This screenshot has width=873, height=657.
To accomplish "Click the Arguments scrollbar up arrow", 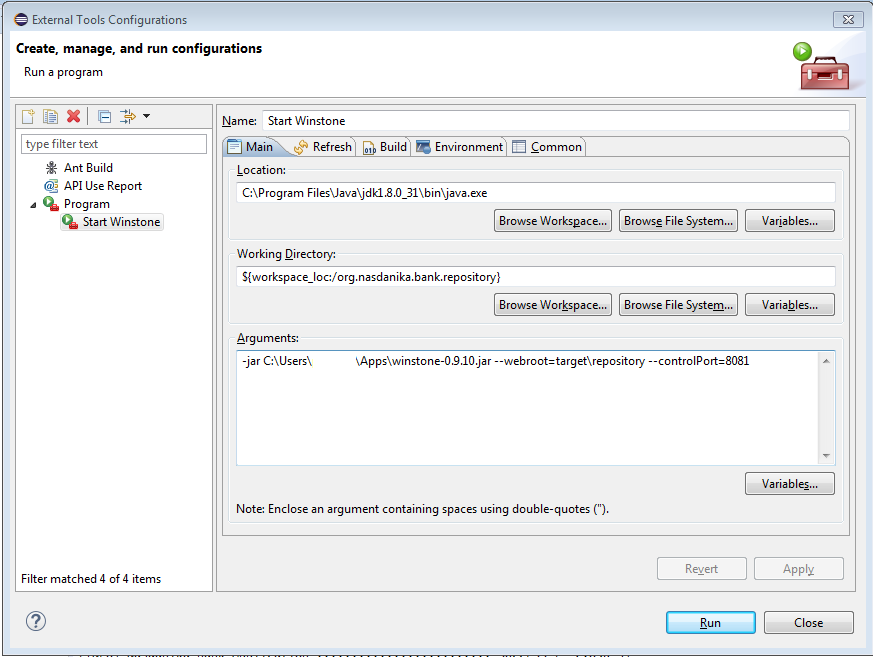I will (826, 361).
